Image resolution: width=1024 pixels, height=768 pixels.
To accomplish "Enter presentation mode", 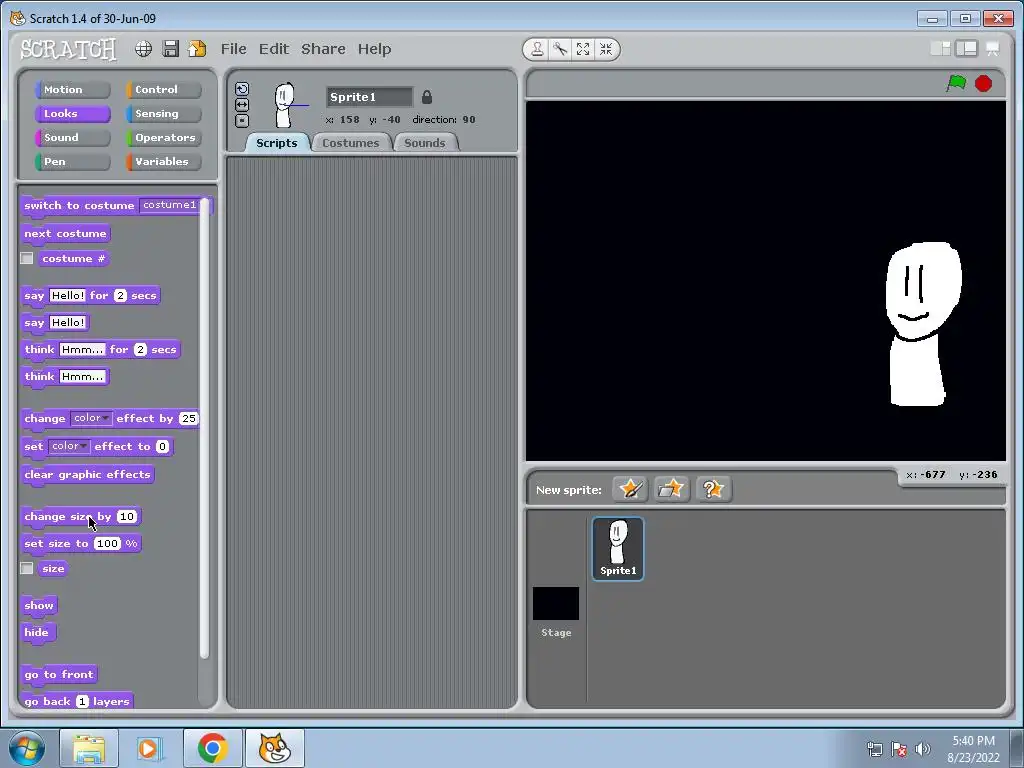I will tap(993, 49).
